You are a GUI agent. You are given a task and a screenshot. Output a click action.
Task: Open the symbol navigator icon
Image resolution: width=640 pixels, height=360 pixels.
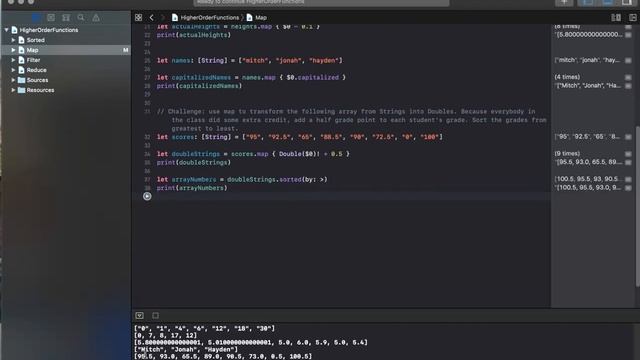[66, 18]
